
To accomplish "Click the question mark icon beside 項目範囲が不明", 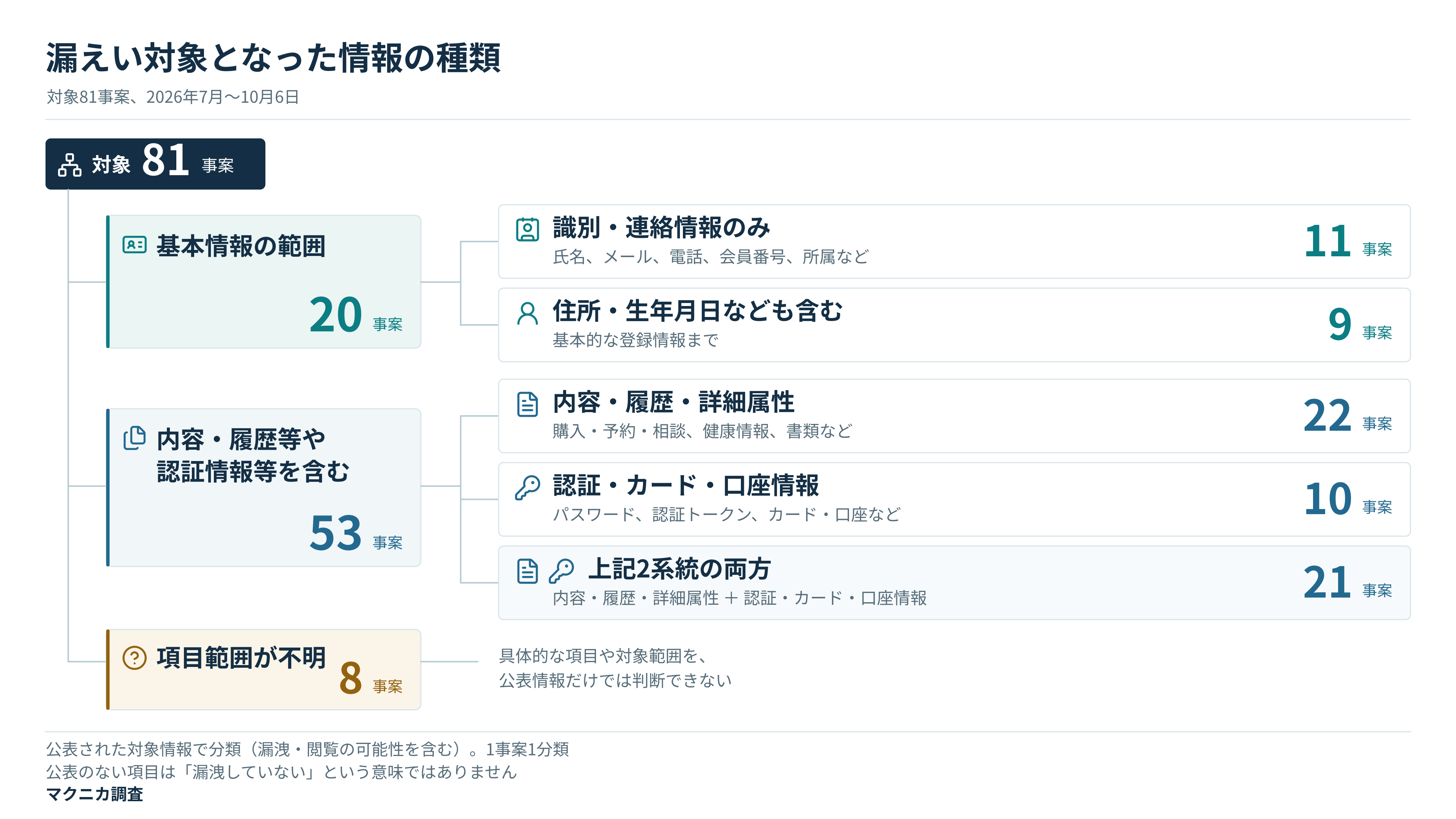I will [x=135, y=658].
